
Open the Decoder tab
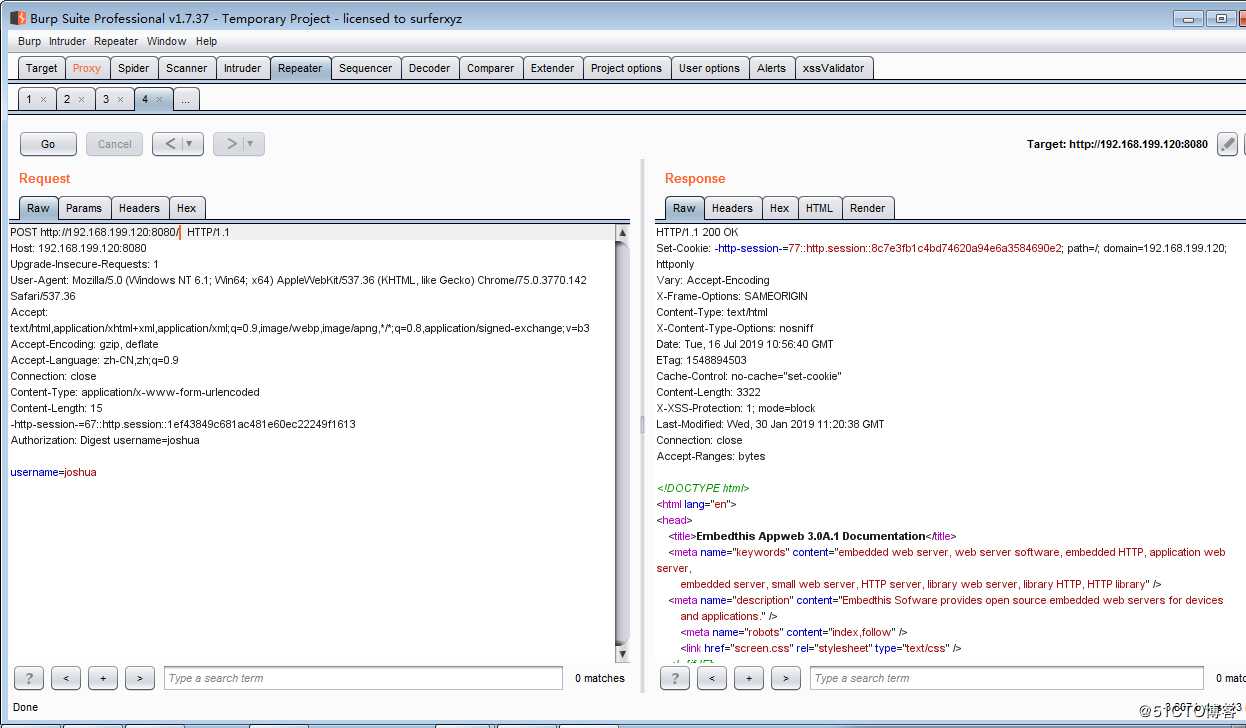pos(430,68)
